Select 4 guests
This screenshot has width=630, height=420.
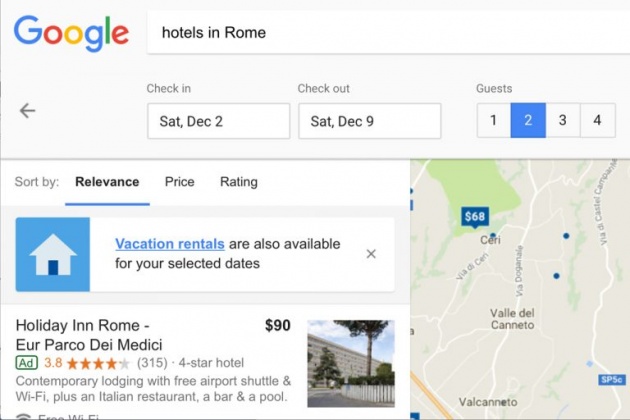(598, 121)
